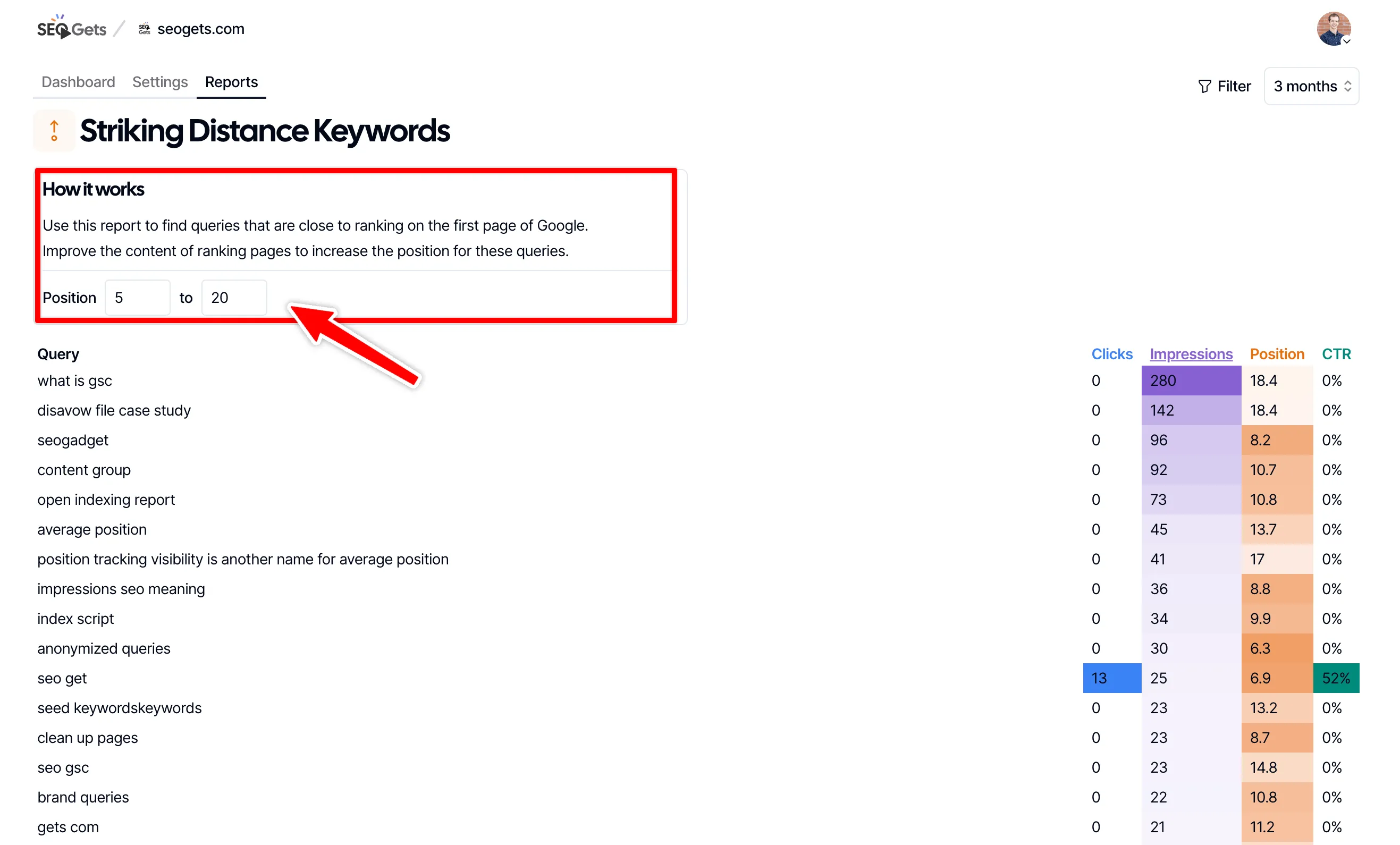Select the "disavow file case study" query
The image size is (1400, 845).
click(x=114, y=410)
